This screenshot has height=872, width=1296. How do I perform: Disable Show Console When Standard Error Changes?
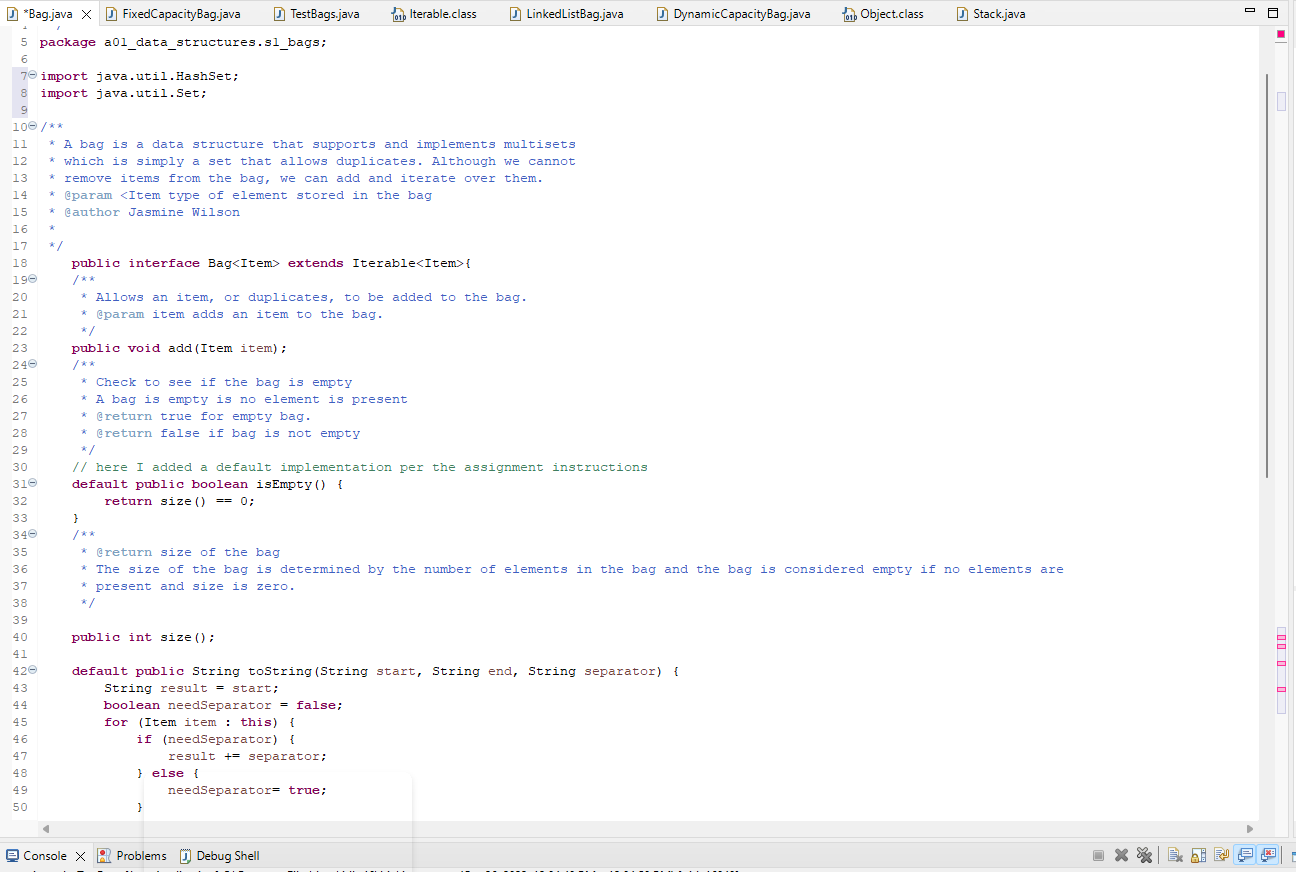1269,855
